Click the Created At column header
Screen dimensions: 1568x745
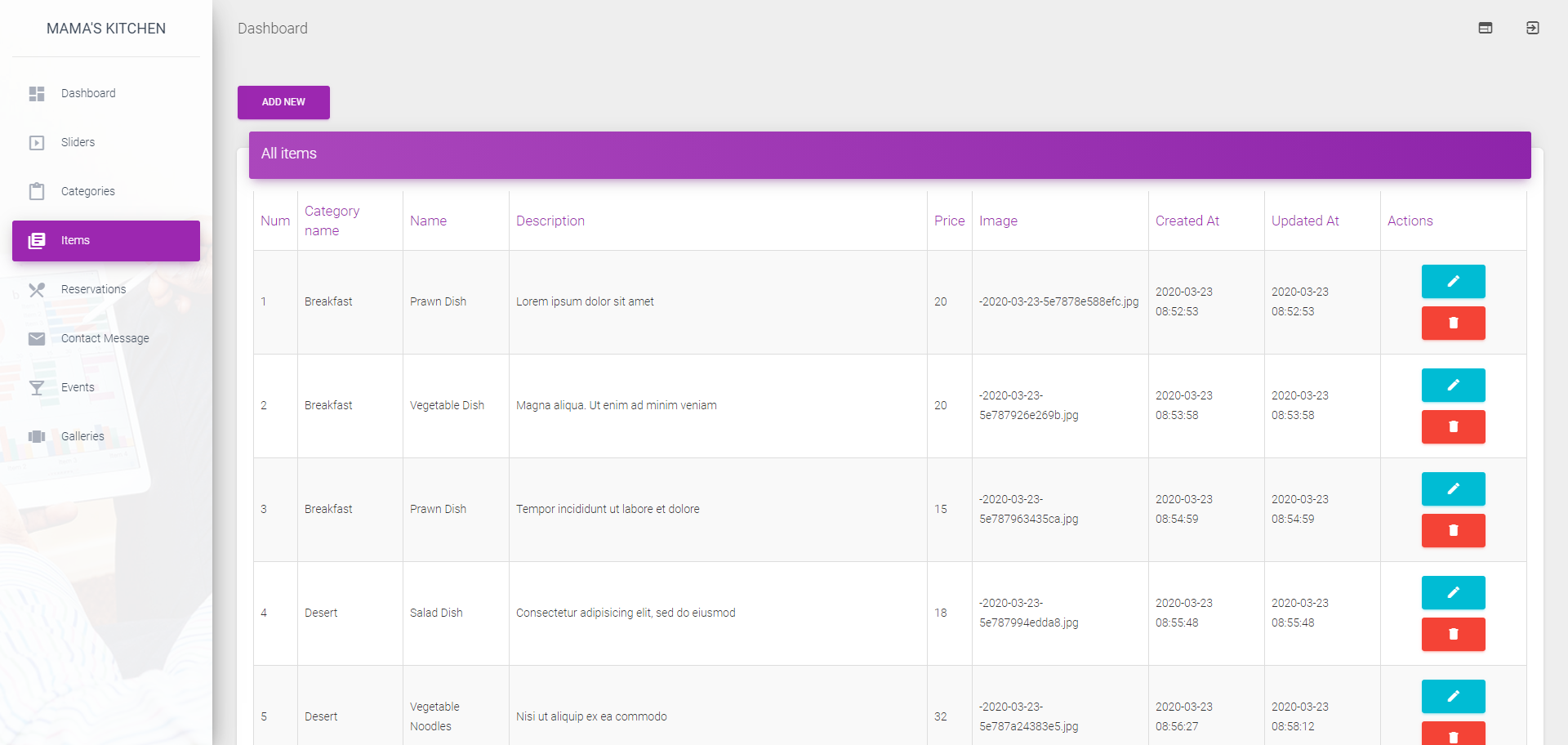pos(1187,221)
